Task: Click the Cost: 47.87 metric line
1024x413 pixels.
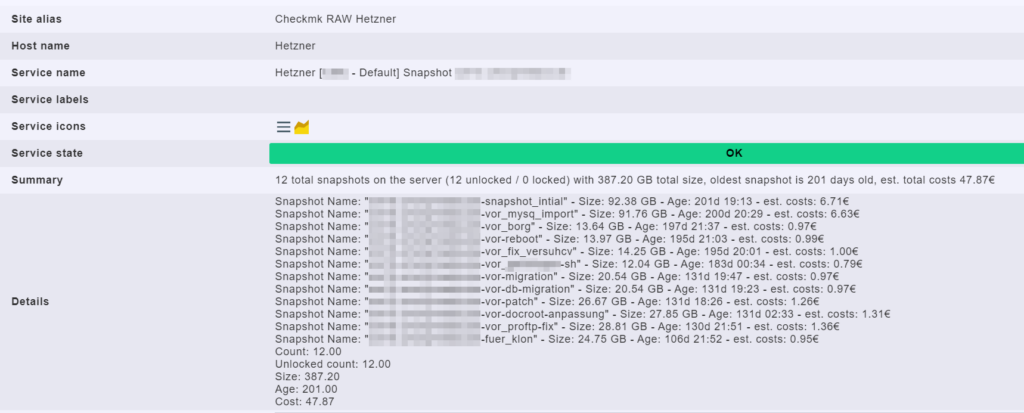Action: tap(305, 401)
